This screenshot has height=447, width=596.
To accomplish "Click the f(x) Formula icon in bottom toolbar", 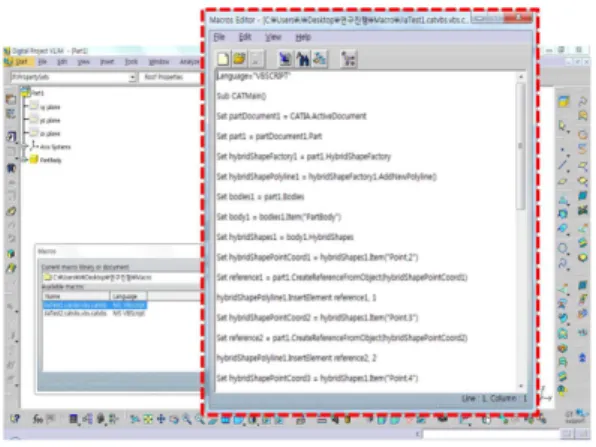I will click(x=37, y=419).
